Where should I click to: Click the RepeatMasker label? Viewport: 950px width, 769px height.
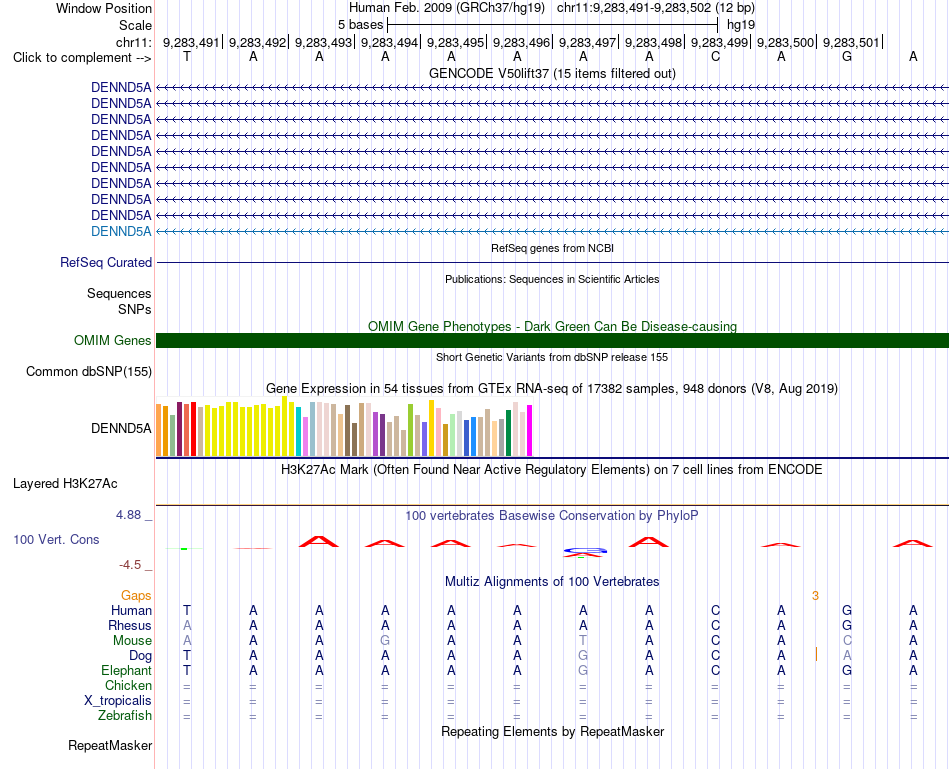pos(110,745)
